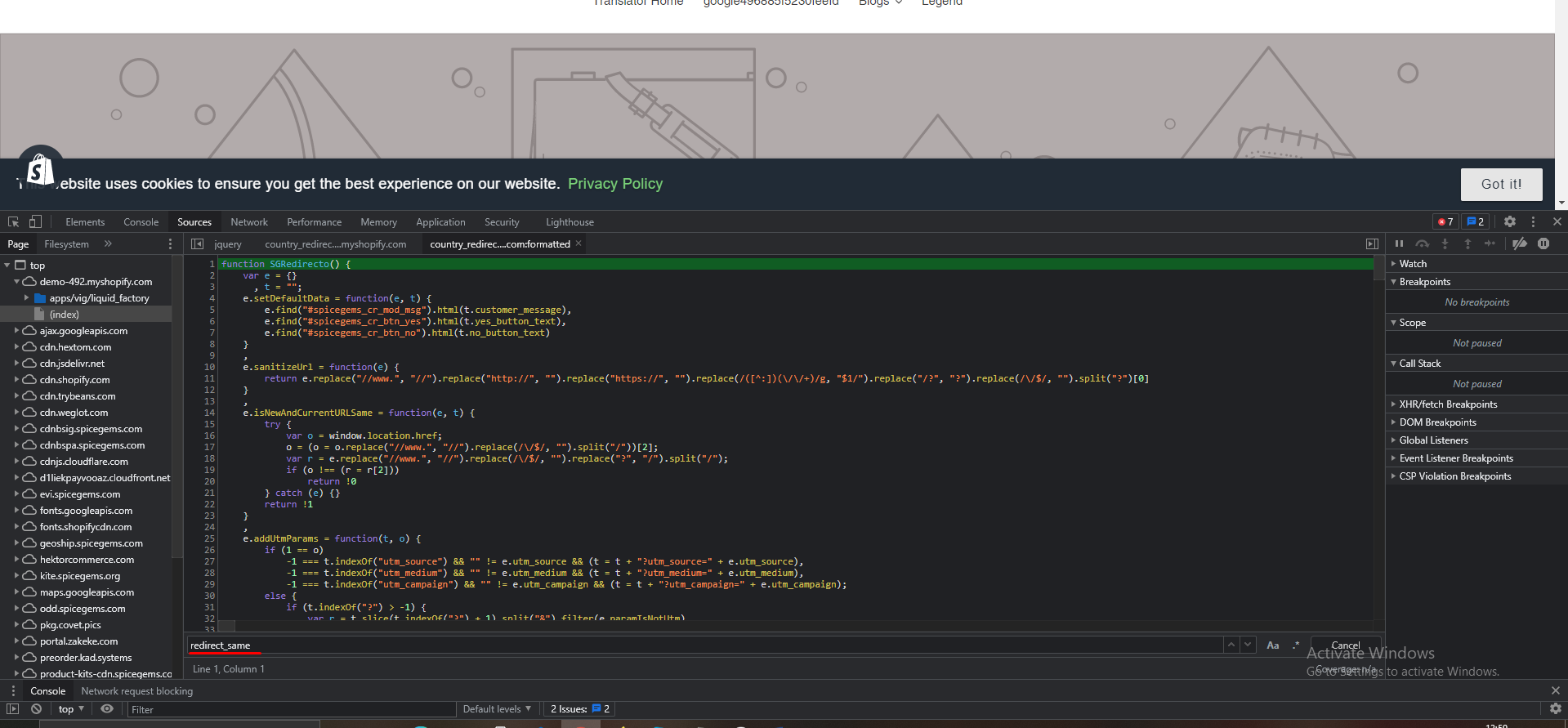
Task: Toggle match case Aa in search
Action: click(x=1272, y=645)
